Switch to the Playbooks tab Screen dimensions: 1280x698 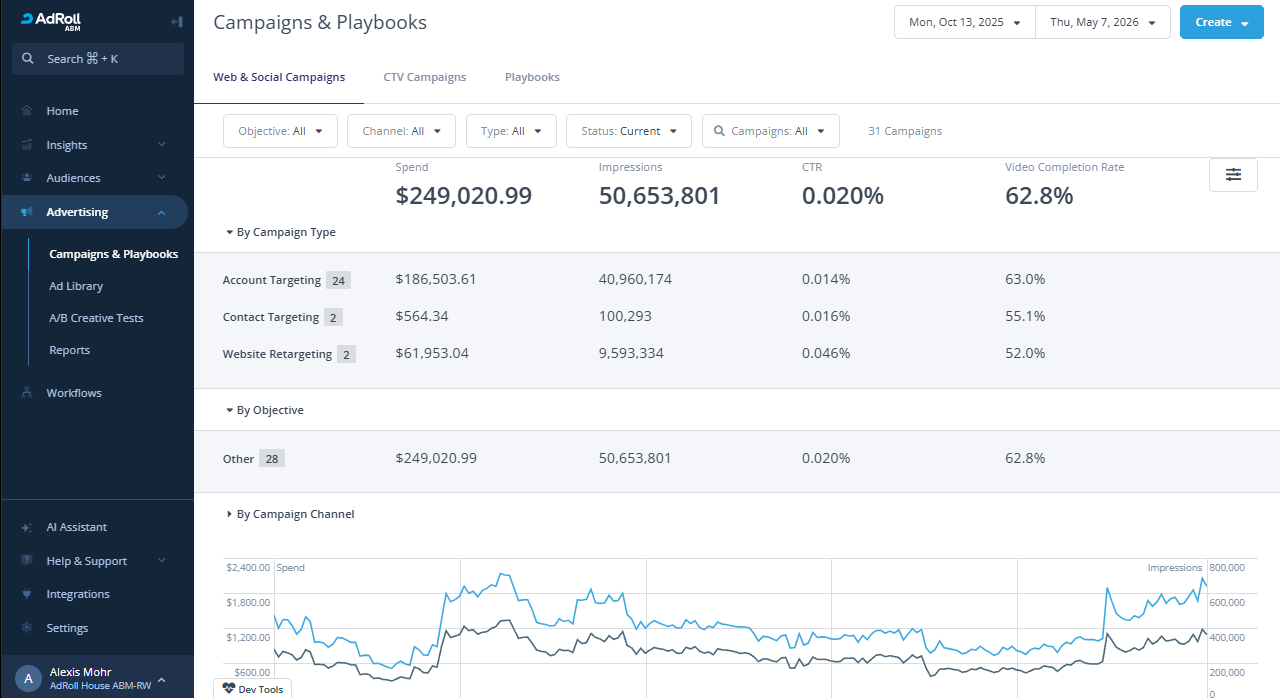pos(532,77)
